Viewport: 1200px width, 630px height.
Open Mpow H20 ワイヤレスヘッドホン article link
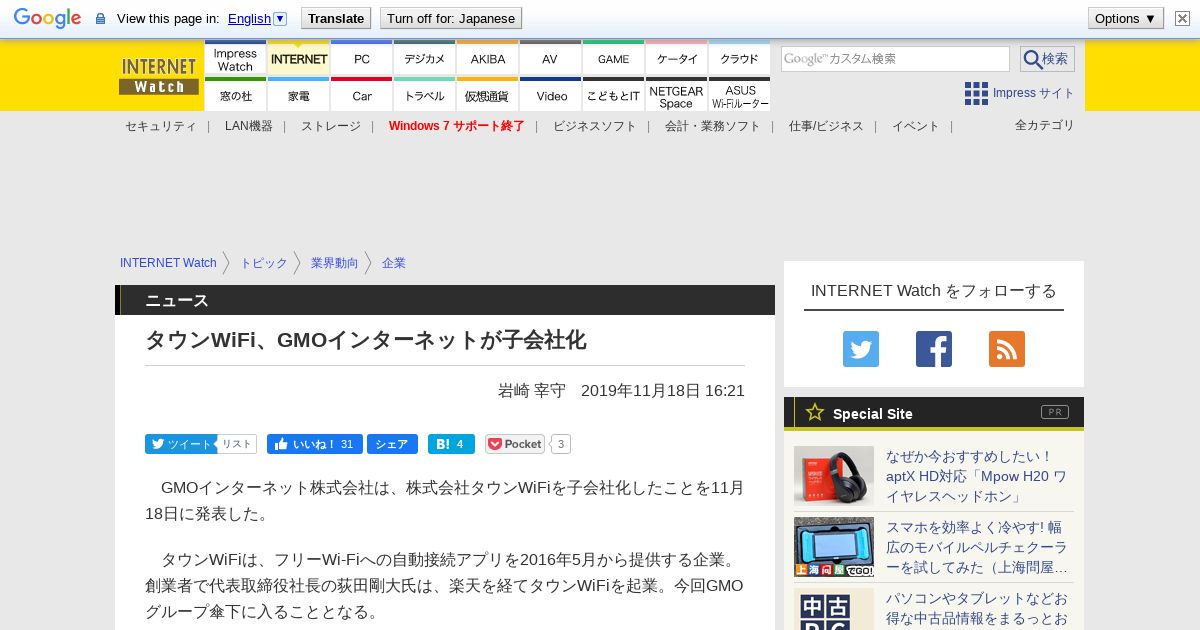pos(977,476)
